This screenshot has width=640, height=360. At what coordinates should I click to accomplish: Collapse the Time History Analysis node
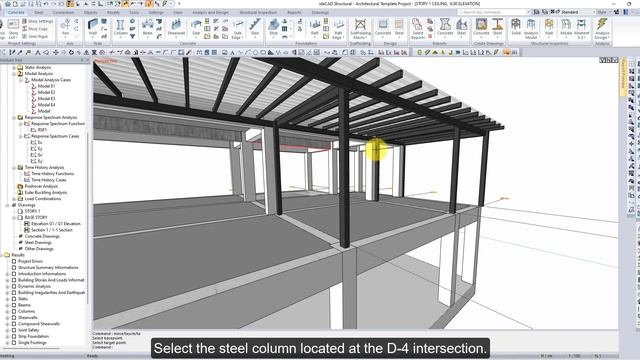(14, 168)
